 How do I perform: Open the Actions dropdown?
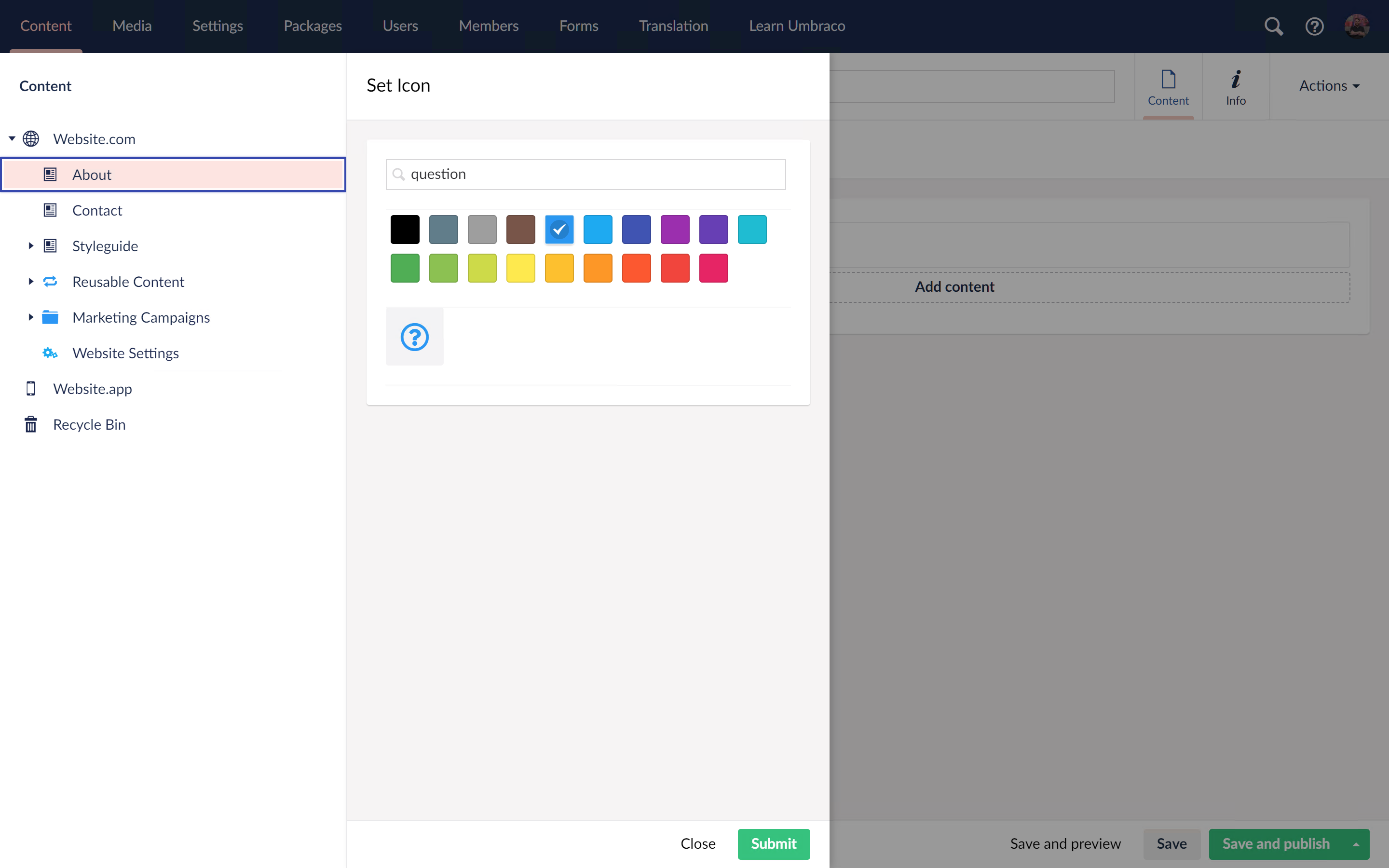1329,86
